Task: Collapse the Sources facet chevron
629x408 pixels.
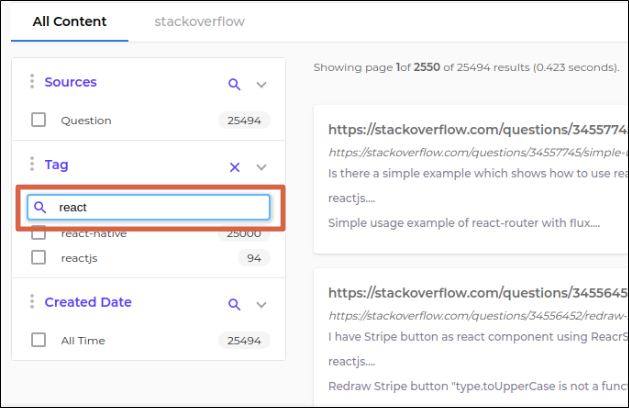Action: (262, 85)
